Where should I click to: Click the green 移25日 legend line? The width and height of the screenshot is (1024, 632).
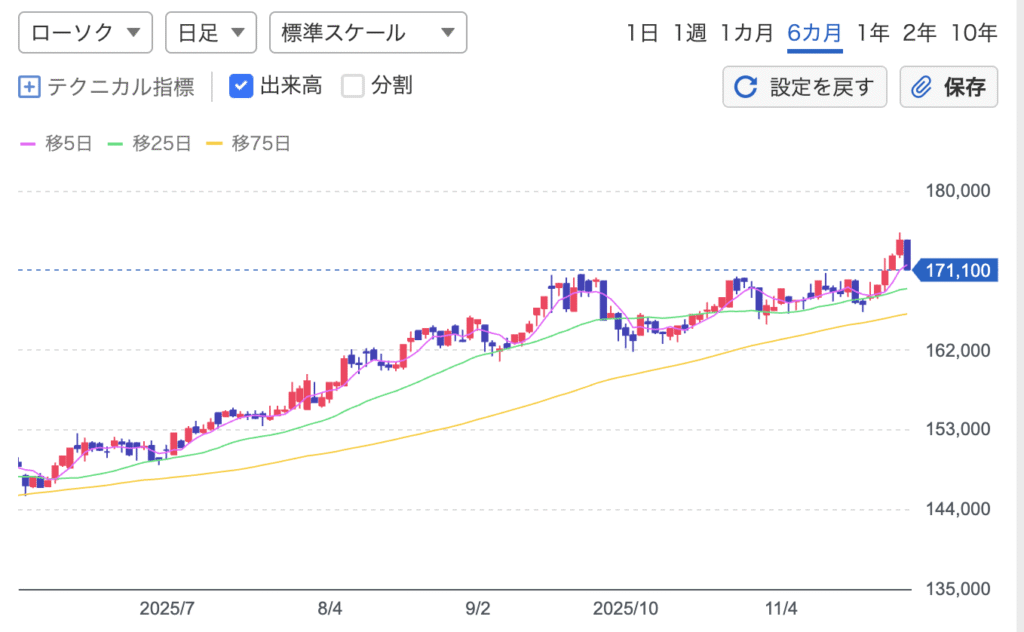click(x=115, y=144)
